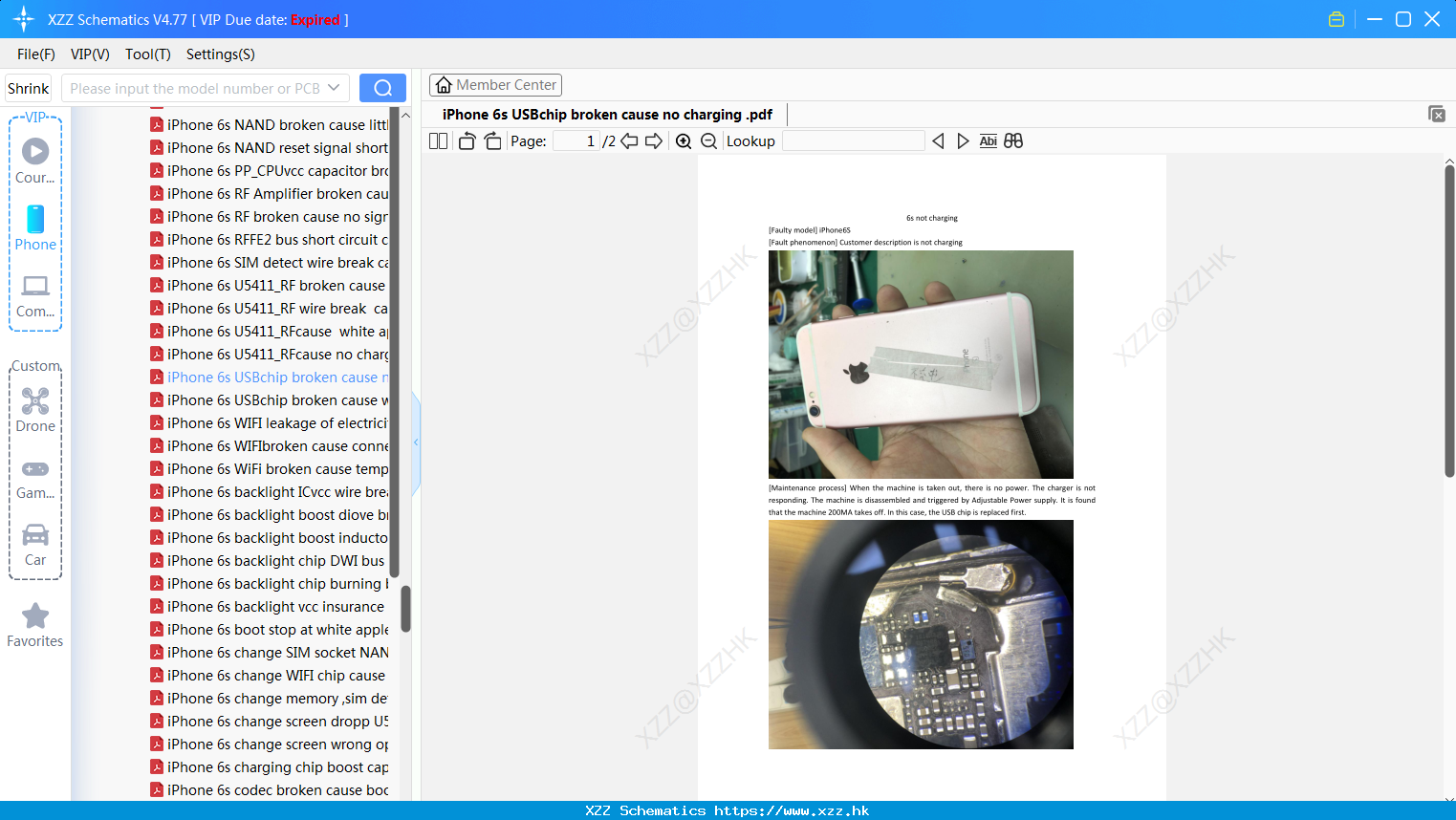Close the open PDF tab panel
The height and width of the screenshot is (820, 1456).
coord(1436,114)
